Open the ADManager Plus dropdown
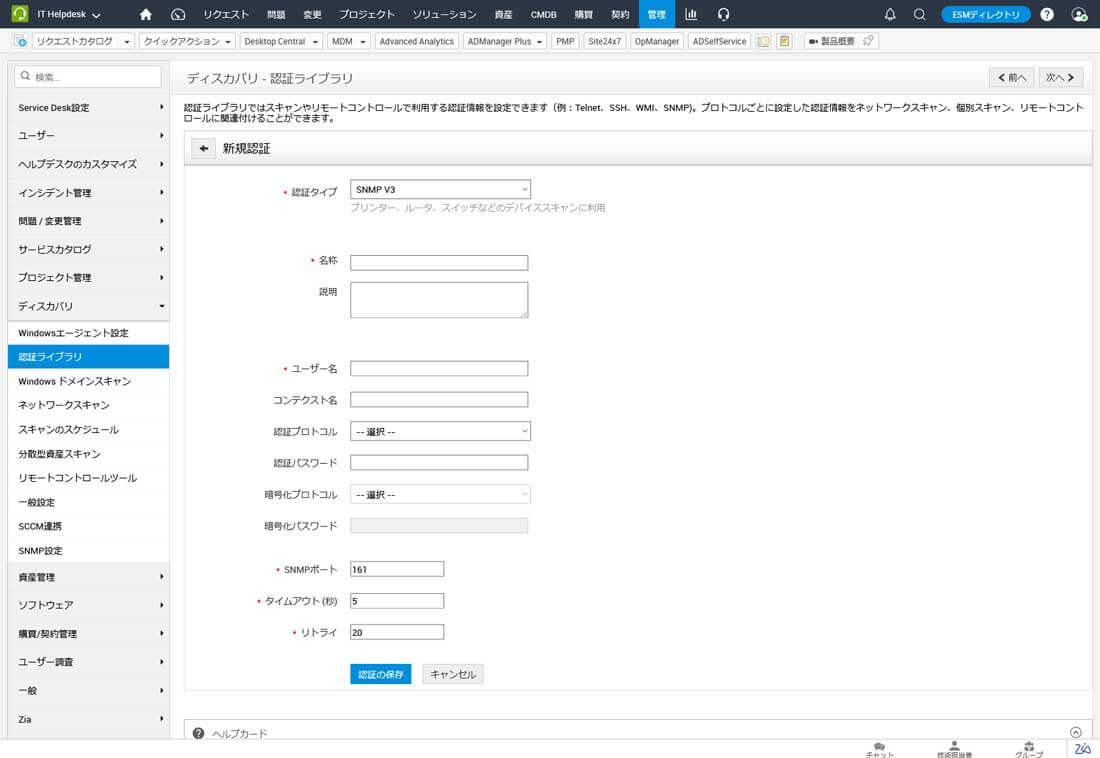This screenshot has height=758, width=1100. point(505,41)
